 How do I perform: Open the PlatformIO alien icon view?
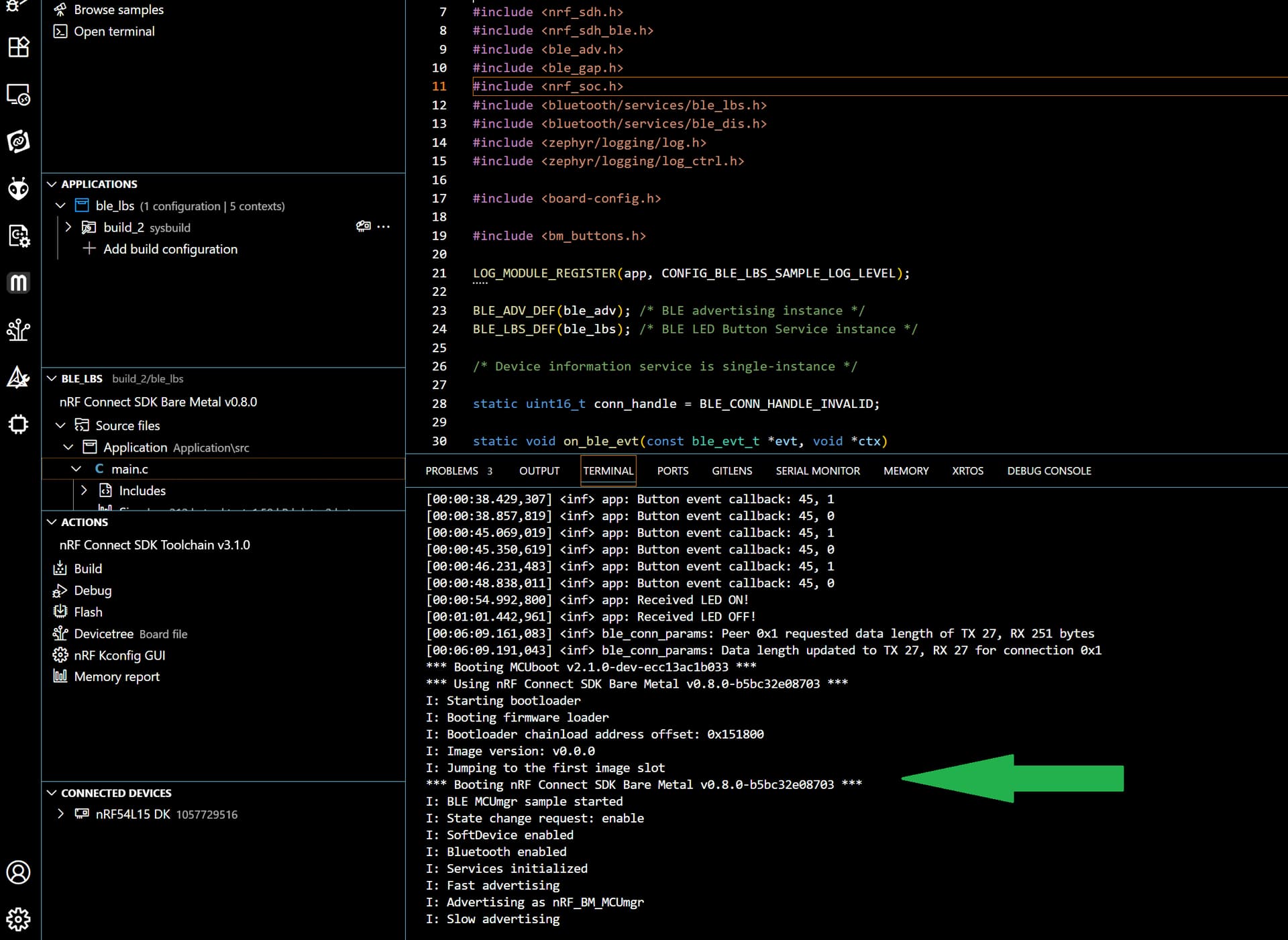(x=19, y=189)
